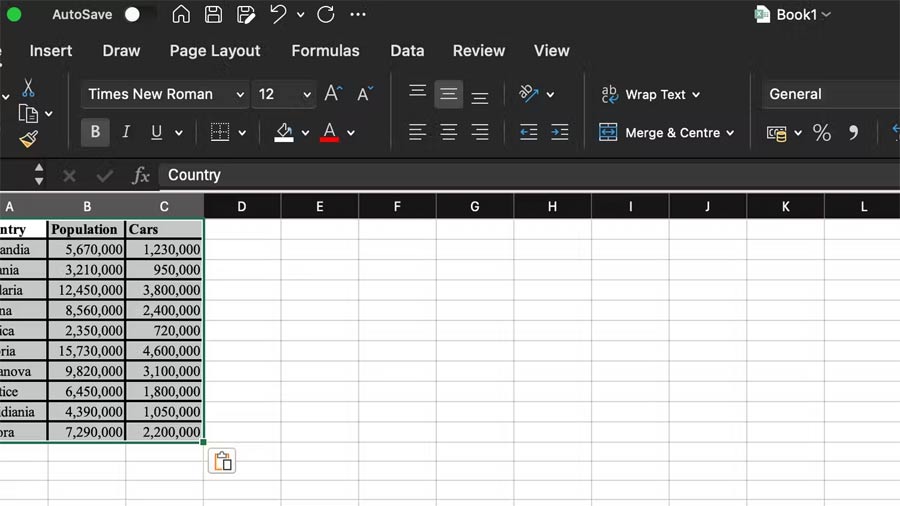Centre text horizontally
The height and width of the screenshot is (506, 900).
pyautogui.click(x=448, y=132)
